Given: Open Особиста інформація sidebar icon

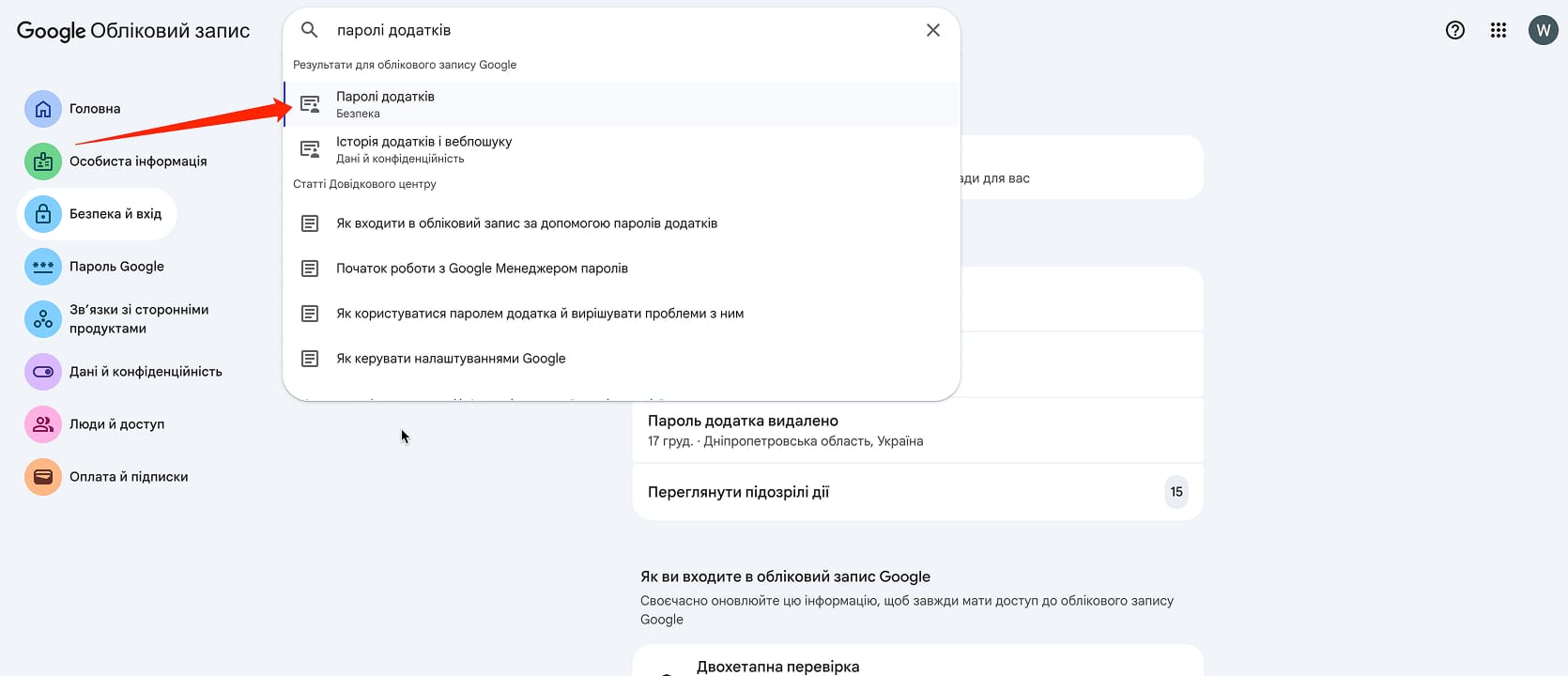Looking at the screenshot, I should point(43,161).
